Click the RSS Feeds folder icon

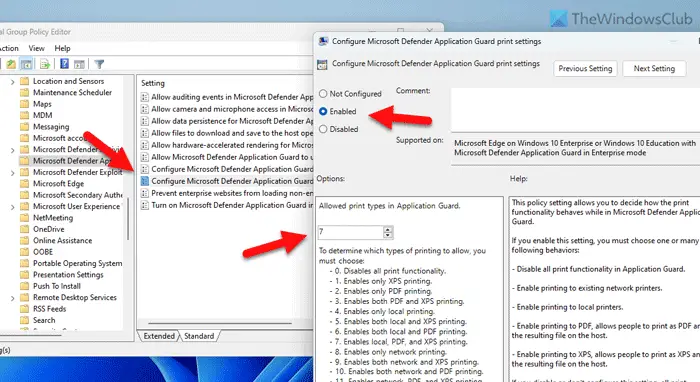tap(25, 309)
